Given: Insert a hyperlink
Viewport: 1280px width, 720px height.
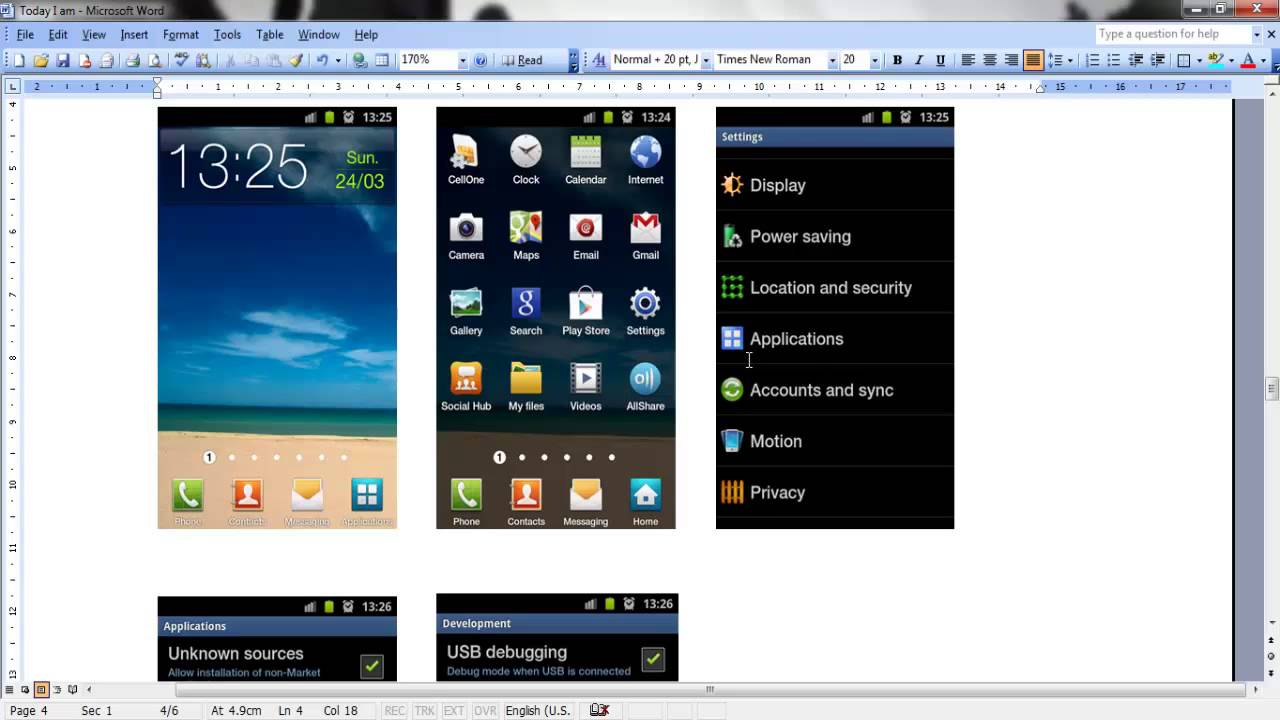Looking at the screenshot, I should click(x=360, y=60).
